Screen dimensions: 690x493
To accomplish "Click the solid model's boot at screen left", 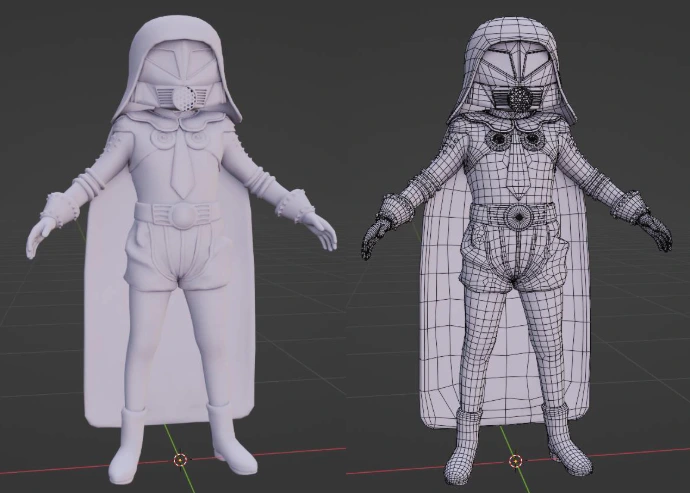I will 129,445.
